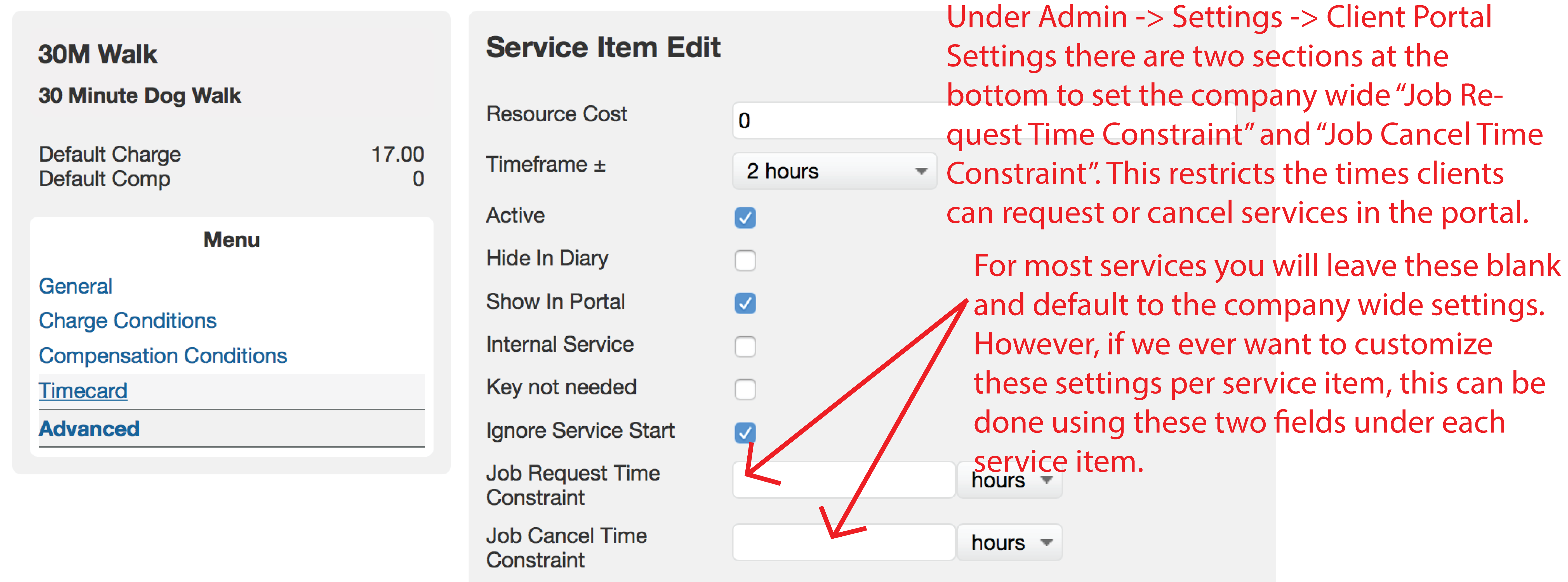Select the Advanced menu item
Screen dimensions: 1568x582
(89, 429)
